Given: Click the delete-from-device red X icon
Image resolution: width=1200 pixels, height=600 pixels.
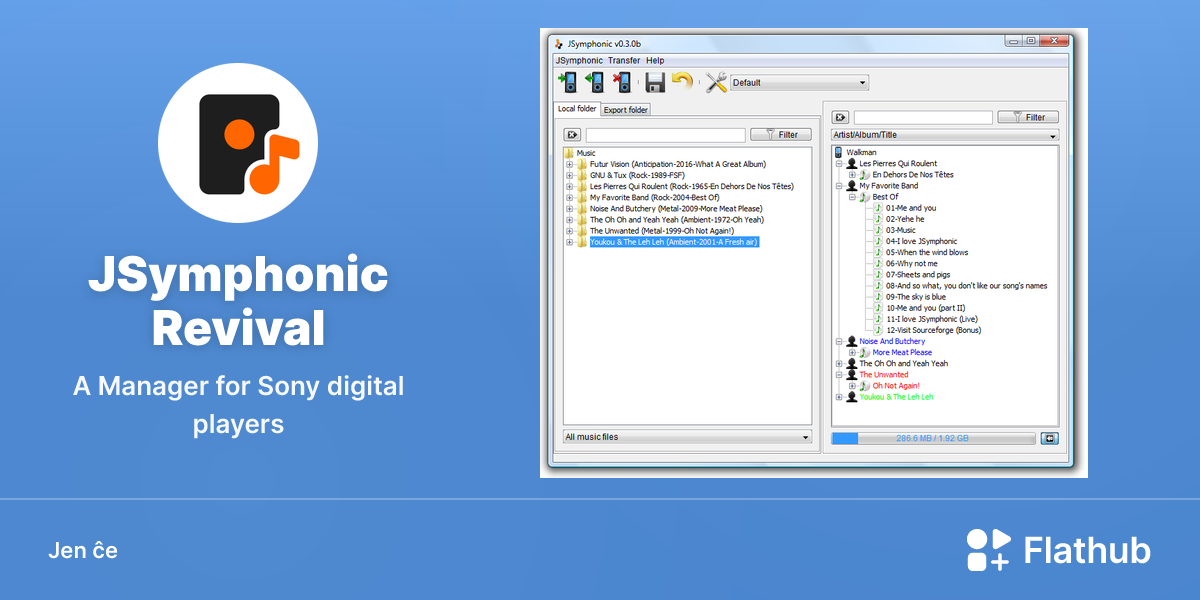Looking at the screenshot, I should (x=622, y=83).
